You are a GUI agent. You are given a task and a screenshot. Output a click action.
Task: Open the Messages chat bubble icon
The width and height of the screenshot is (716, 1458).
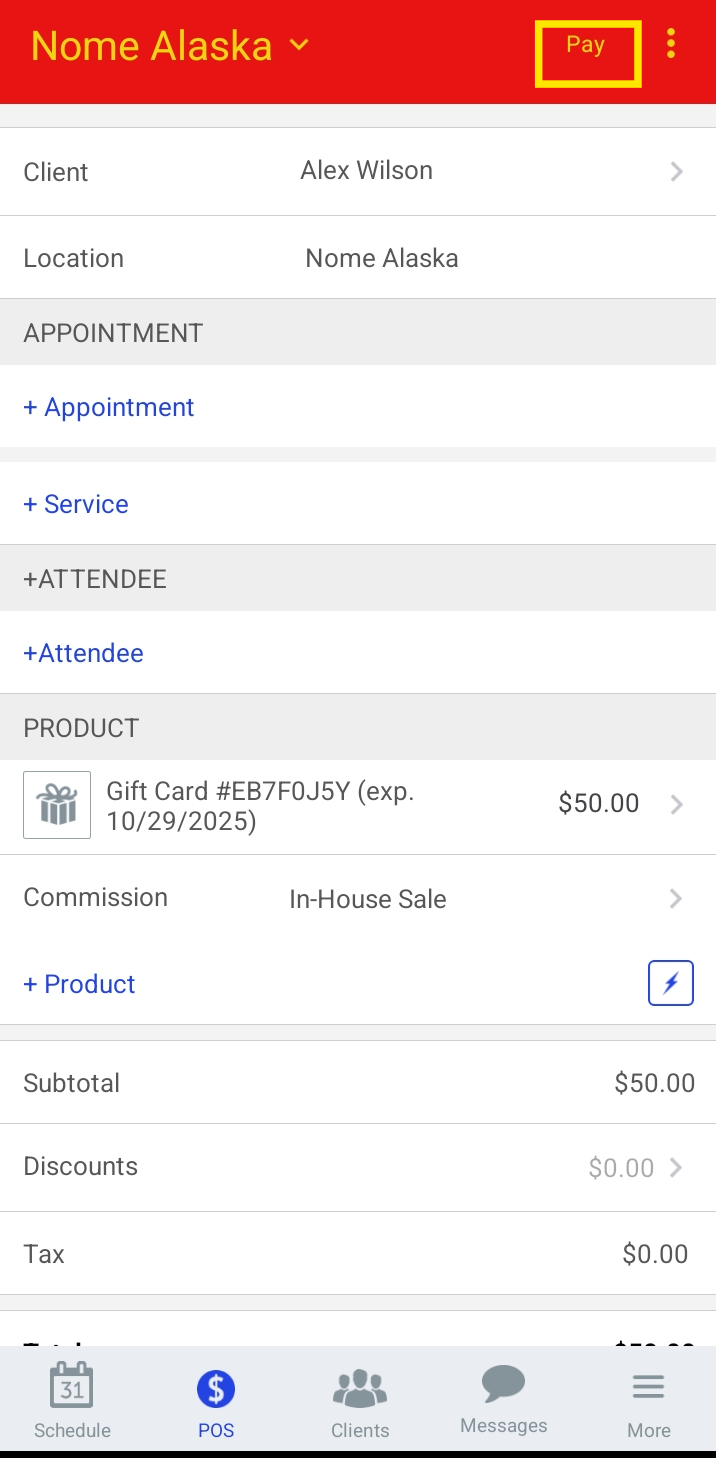coord(503,1385)
